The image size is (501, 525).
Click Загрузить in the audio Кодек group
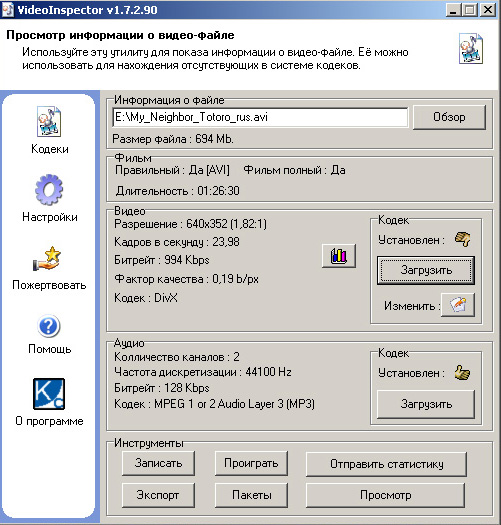[426, 404]
